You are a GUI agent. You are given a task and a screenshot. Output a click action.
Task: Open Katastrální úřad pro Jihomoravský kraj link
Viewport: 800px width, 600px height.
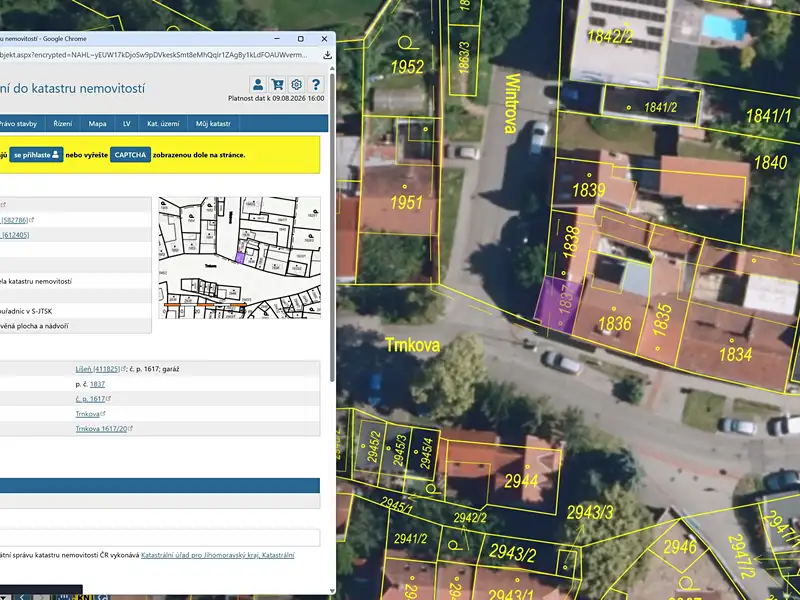(218, 555)
